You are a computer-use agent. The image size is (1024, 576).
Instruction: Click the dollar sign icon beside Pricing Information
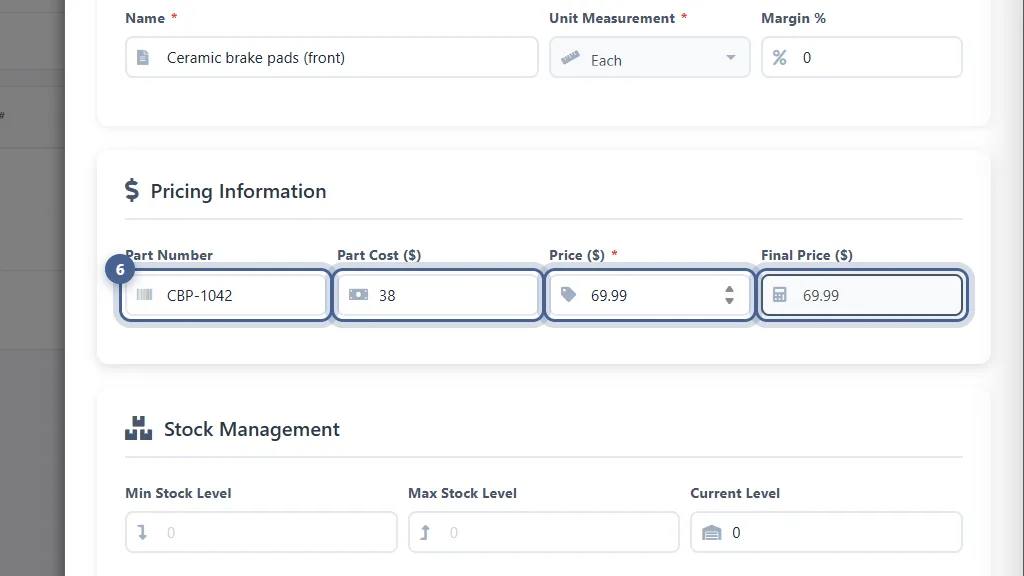(132, 190)
